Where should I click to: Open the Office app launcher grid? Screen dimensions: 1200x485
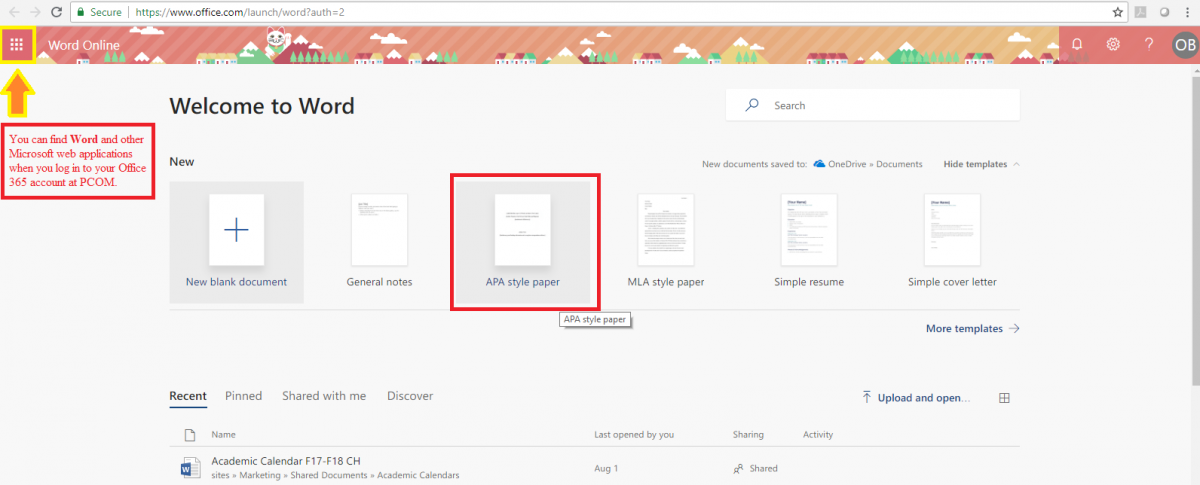17,45
